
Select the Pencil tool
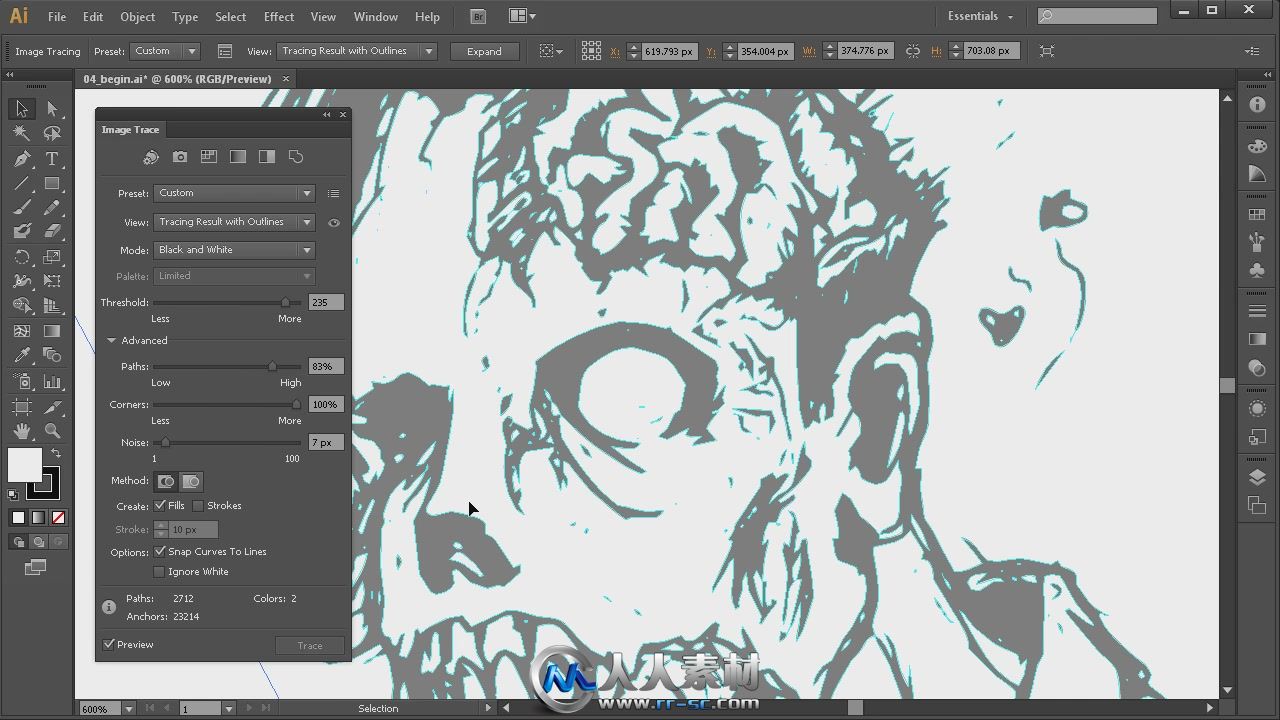pyautogui.click(x=52, y=208)
